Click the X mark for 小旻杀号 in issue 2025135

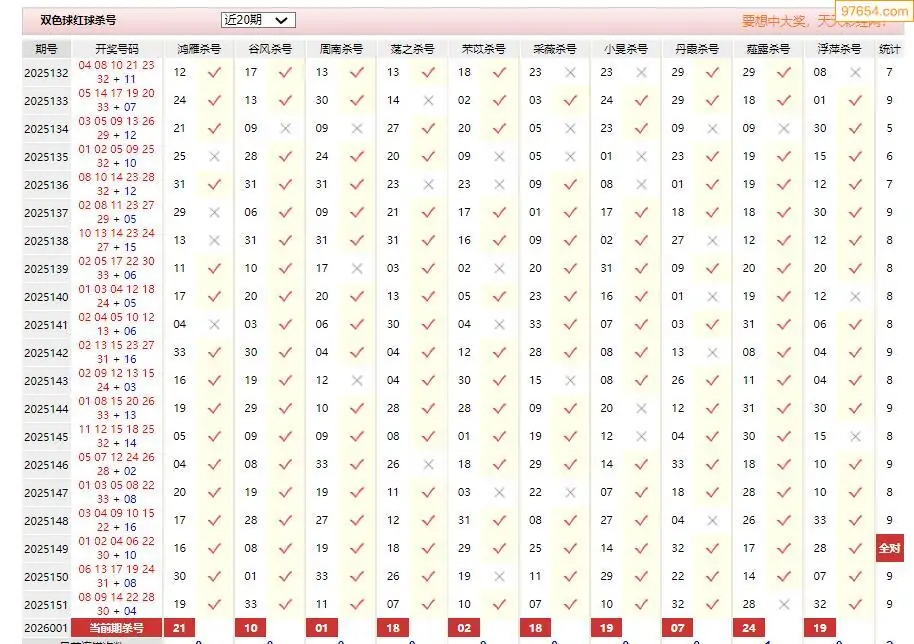(x=641, y=157)
